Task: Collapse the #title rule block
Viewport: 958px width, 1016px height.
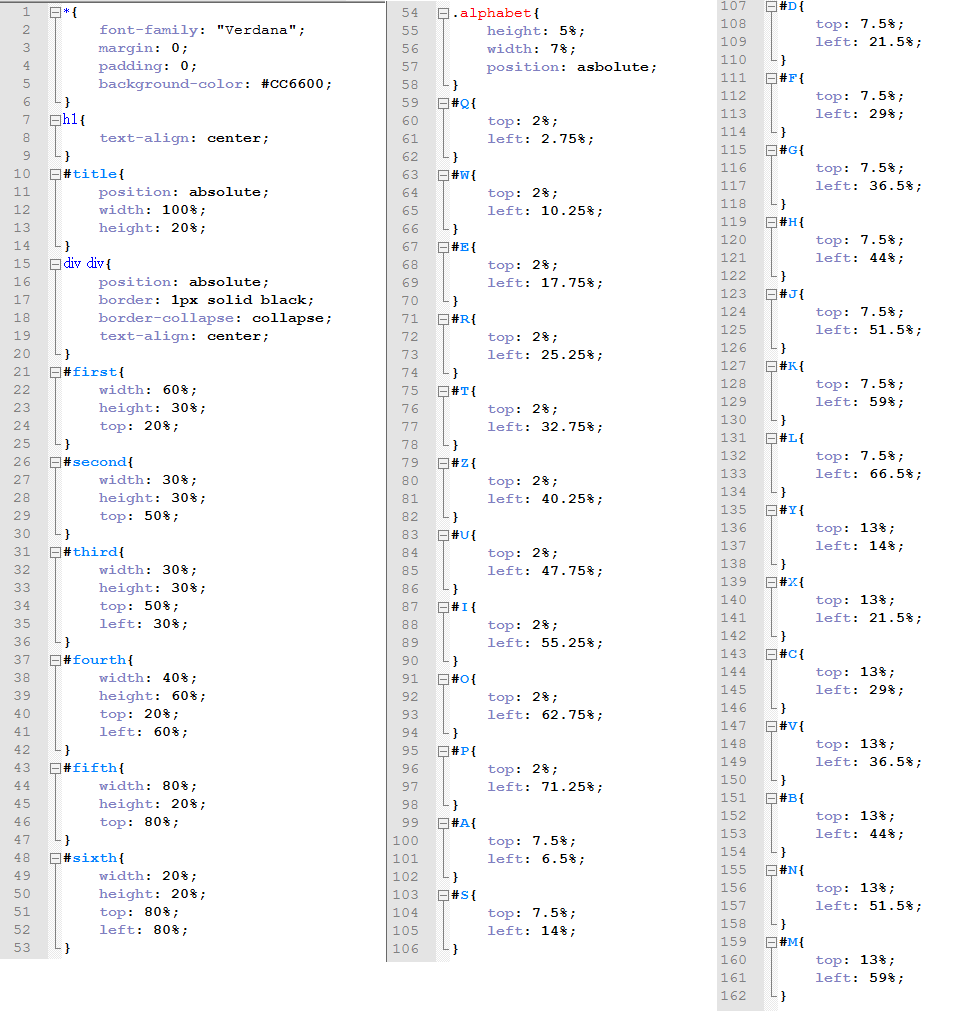Action: 56,174
